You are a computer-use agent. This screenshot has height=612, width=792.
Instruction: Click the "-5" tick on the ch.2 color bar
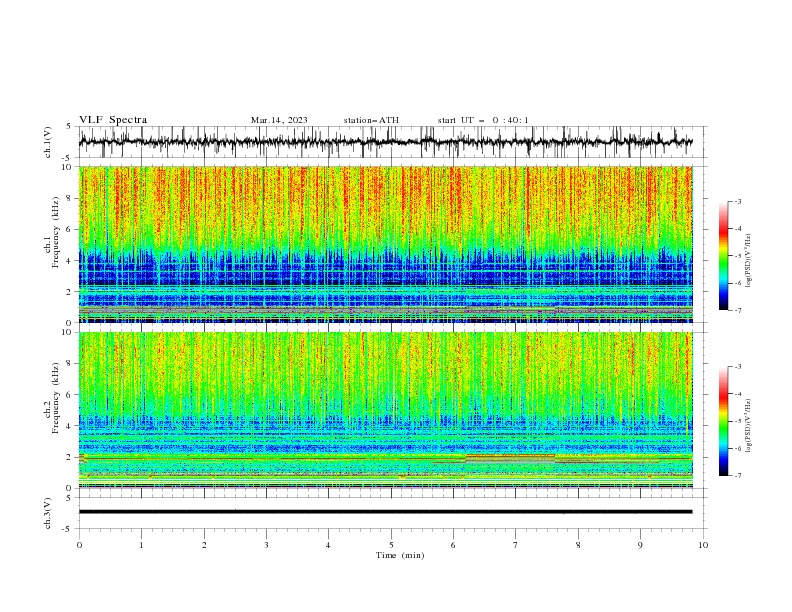pyautogui.click(x=738, y=421)
